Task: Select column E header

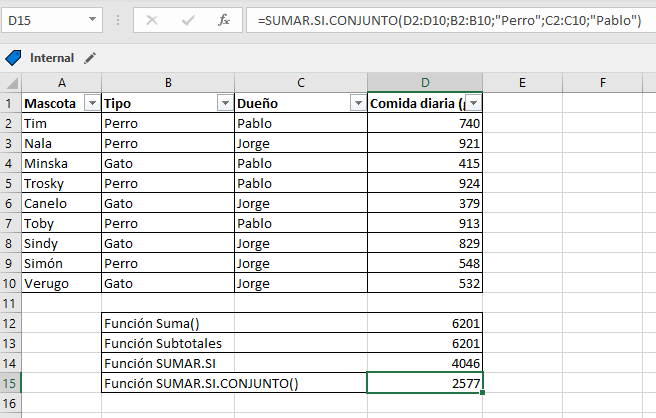Action: pos(522,83)
